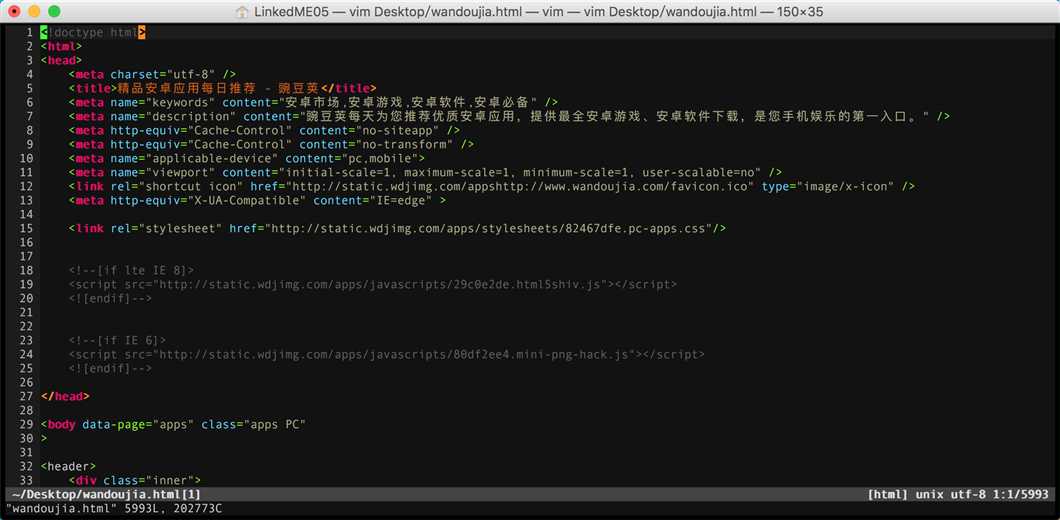Click the 'utf-8' encoding indicator in status line

968,495
